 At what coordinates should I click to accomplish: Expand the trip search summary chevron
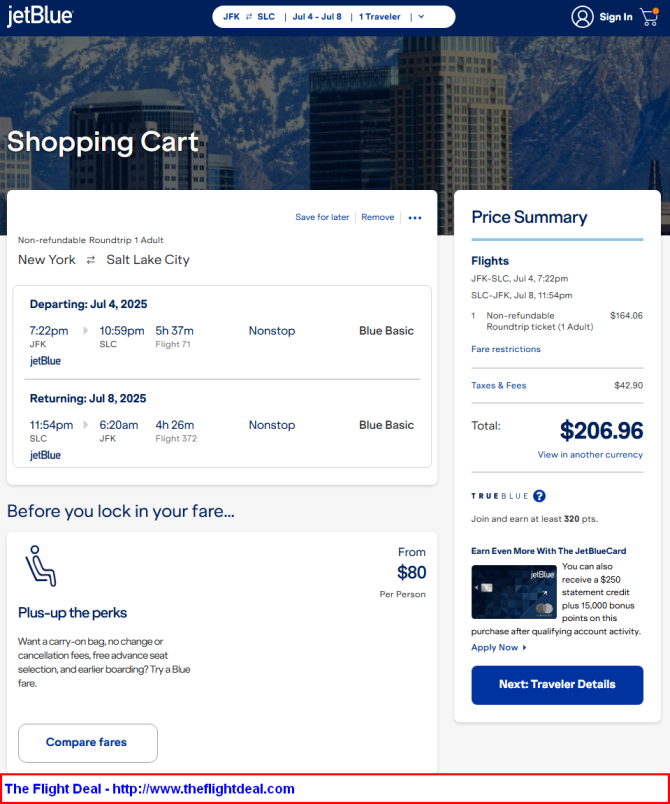coord(421,17)
